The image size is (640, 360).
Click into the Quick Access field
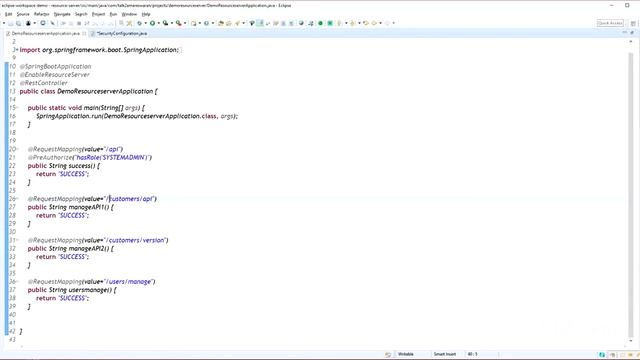click(610, 23)
